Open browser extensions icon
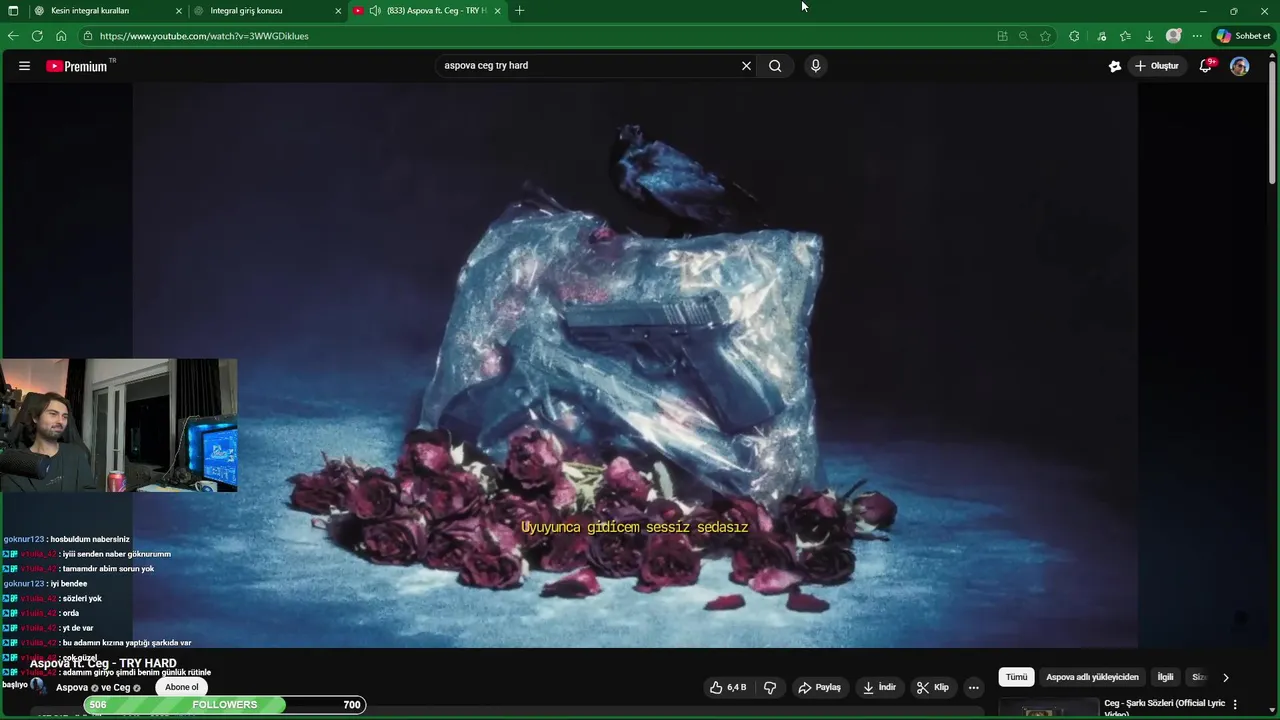1280x720 pixels. [x=1074, y=36]
